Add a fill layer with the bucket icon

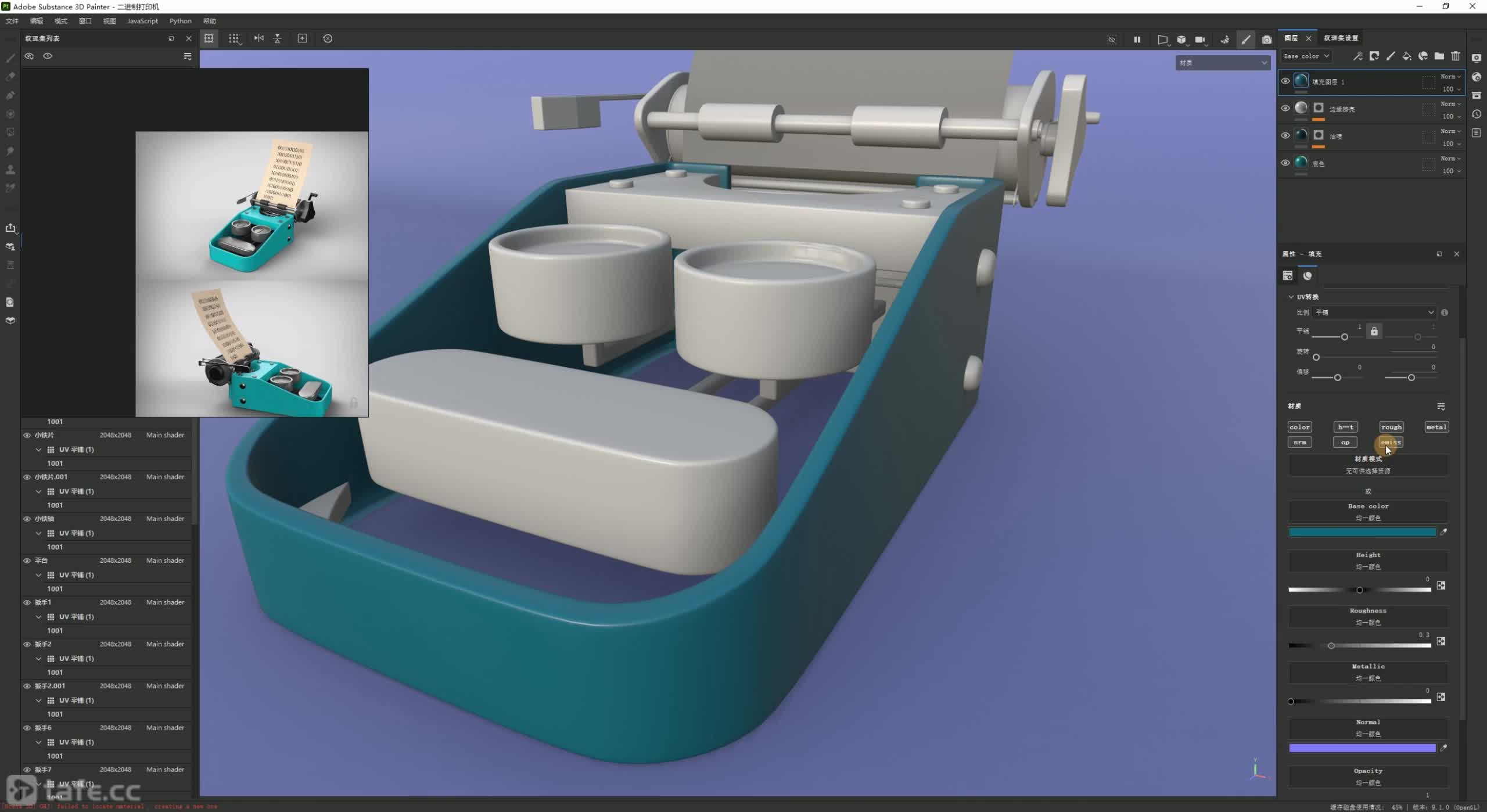(1406, 56)
